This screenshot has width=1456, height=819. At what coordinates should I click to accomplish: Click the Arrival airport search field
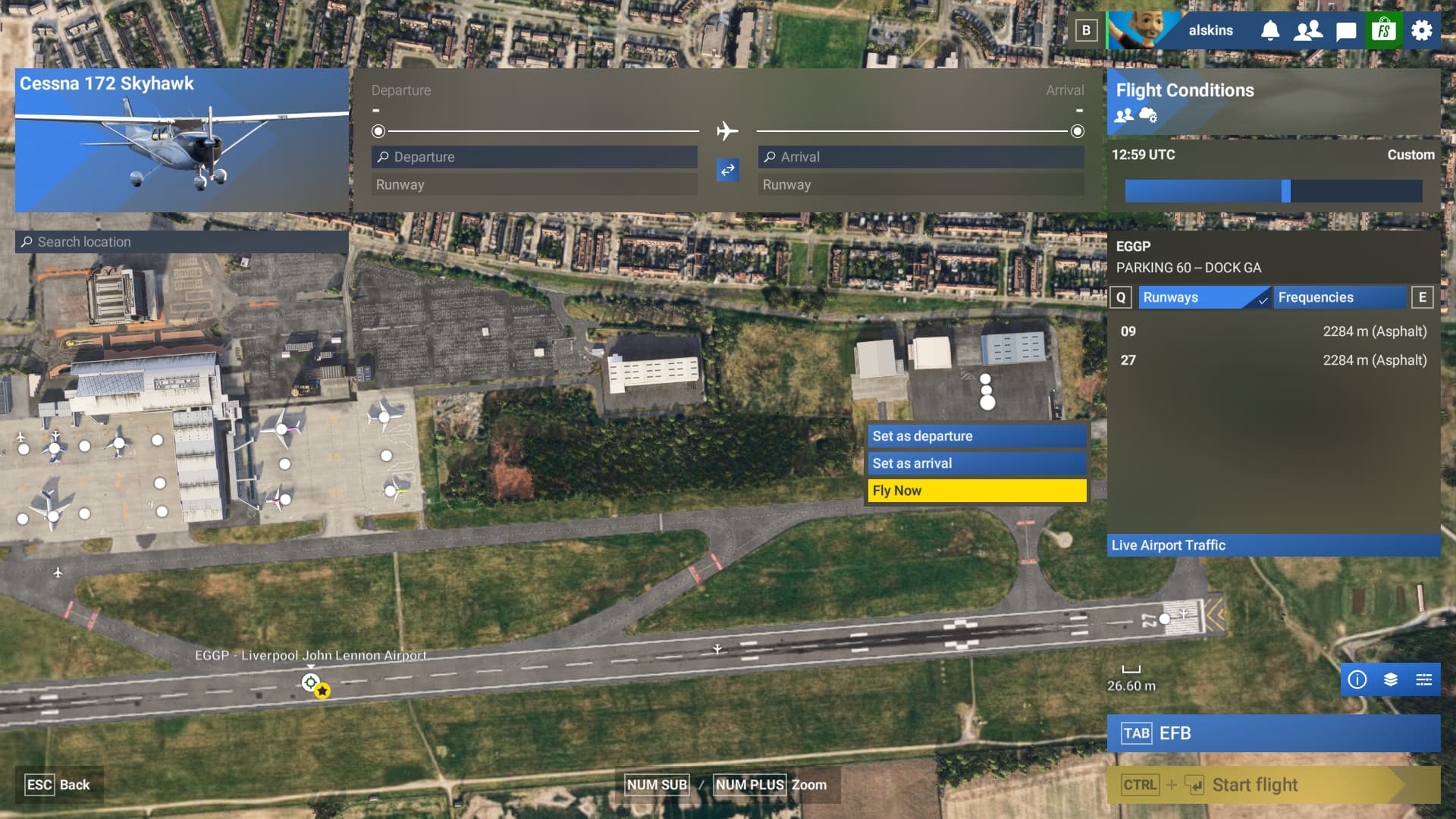[921, 157]
